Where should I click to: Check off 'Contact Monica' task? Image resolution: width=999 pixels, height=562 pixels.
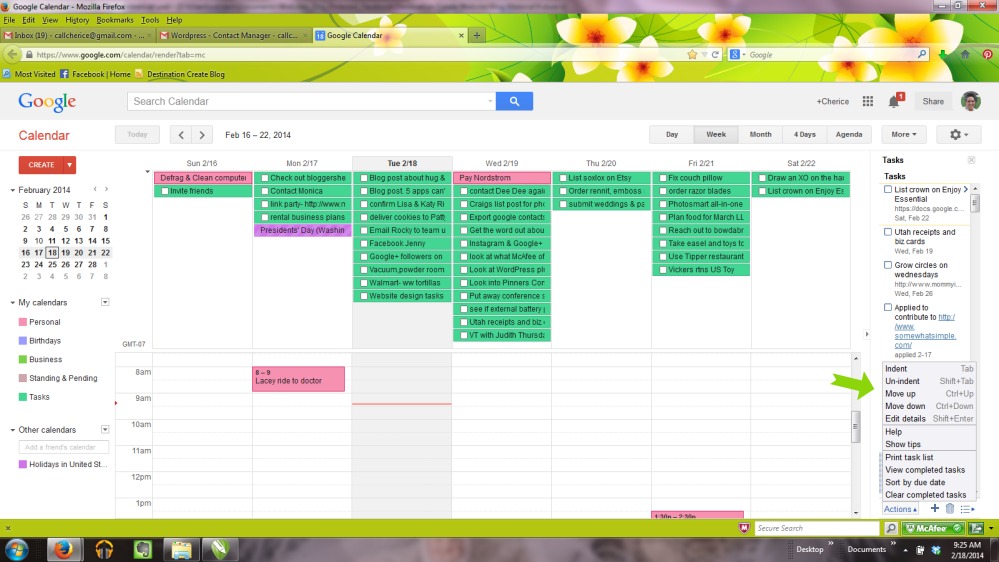pyautogui.click(x=265, y=191)
